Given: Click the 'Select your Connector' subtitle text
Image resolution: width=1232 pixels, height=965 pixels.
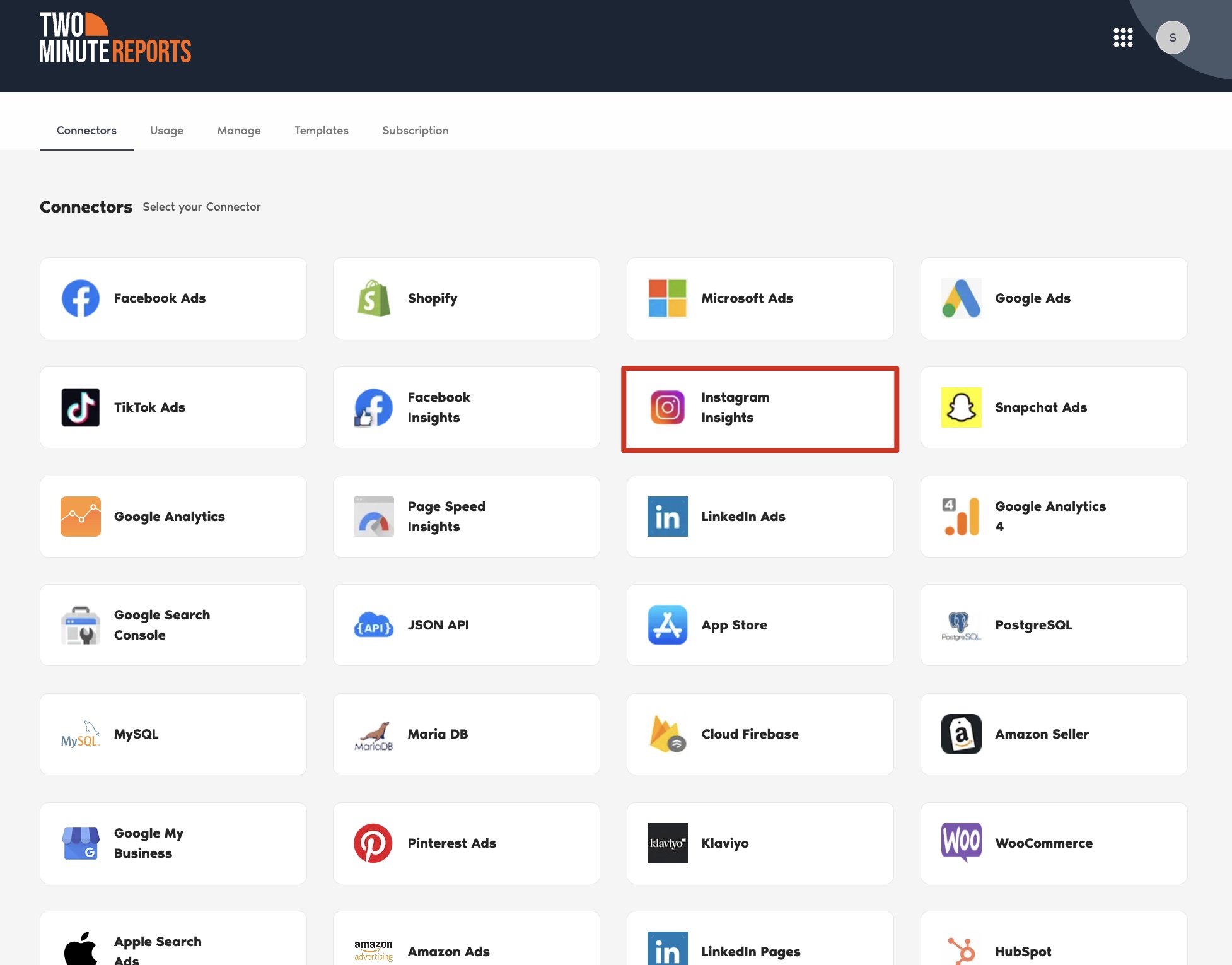Looking at the screenshot, I should [202, 207].
